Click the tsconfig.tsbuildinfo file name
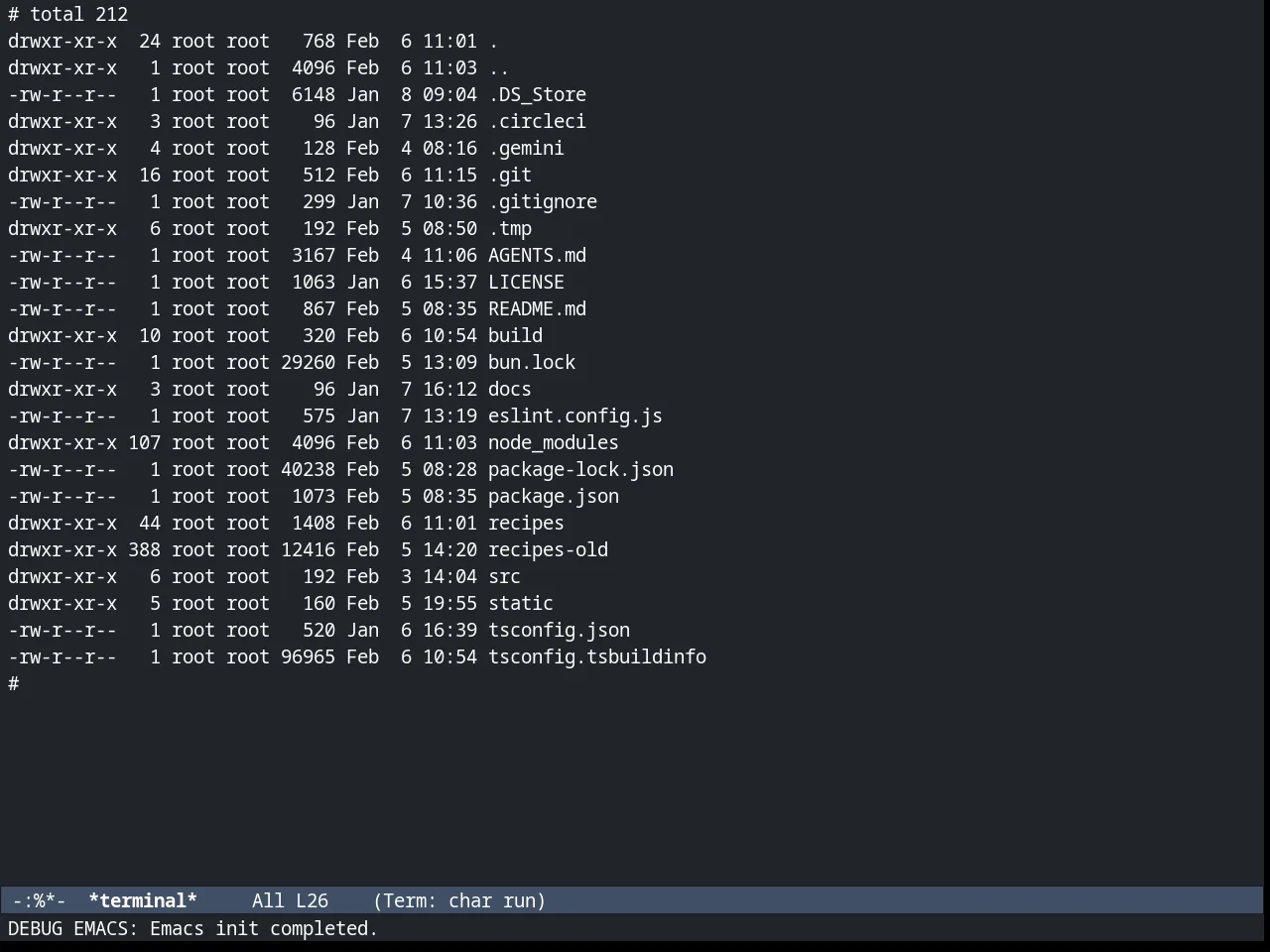This screenshot has height=952, width=1270. (597, 657)
